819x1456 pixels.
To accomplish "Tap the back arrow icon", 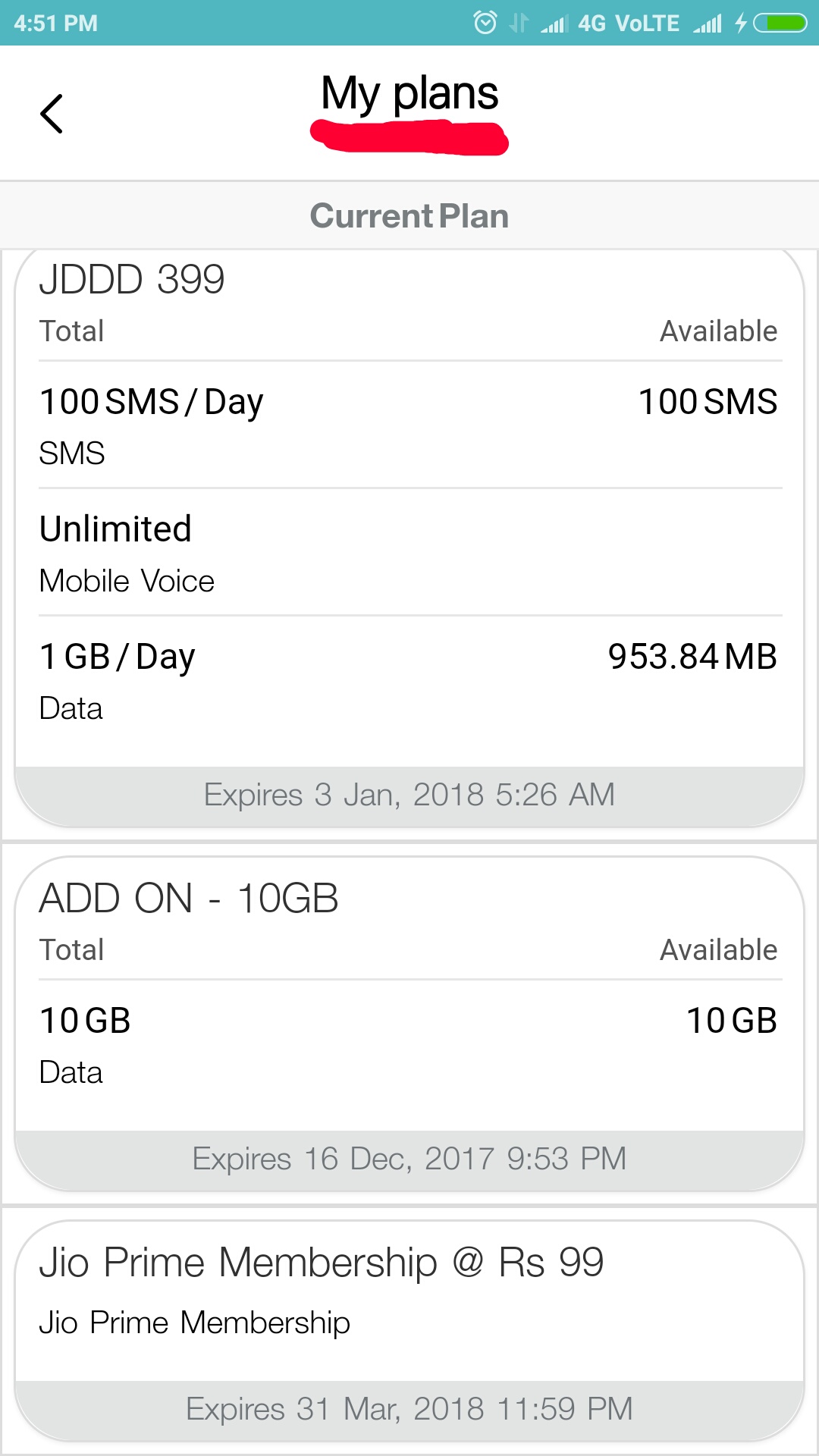I will (x=52, y=114).
